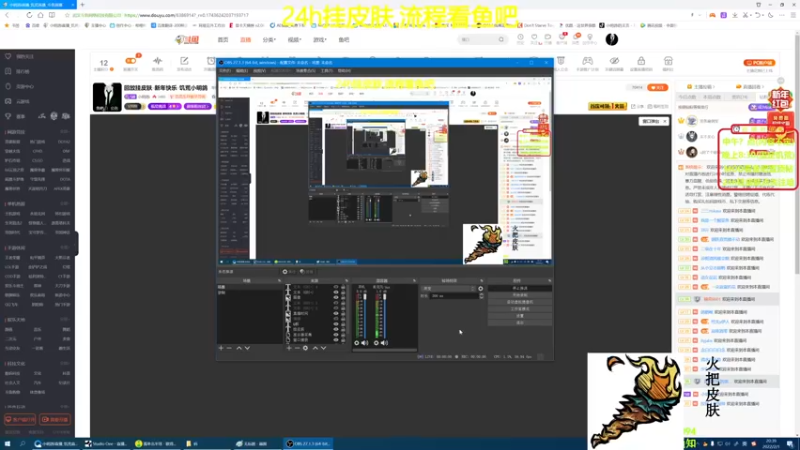Open settings gear of first mixer channel
The width and height of the screenshot is (800, 450).
(357, 343)
